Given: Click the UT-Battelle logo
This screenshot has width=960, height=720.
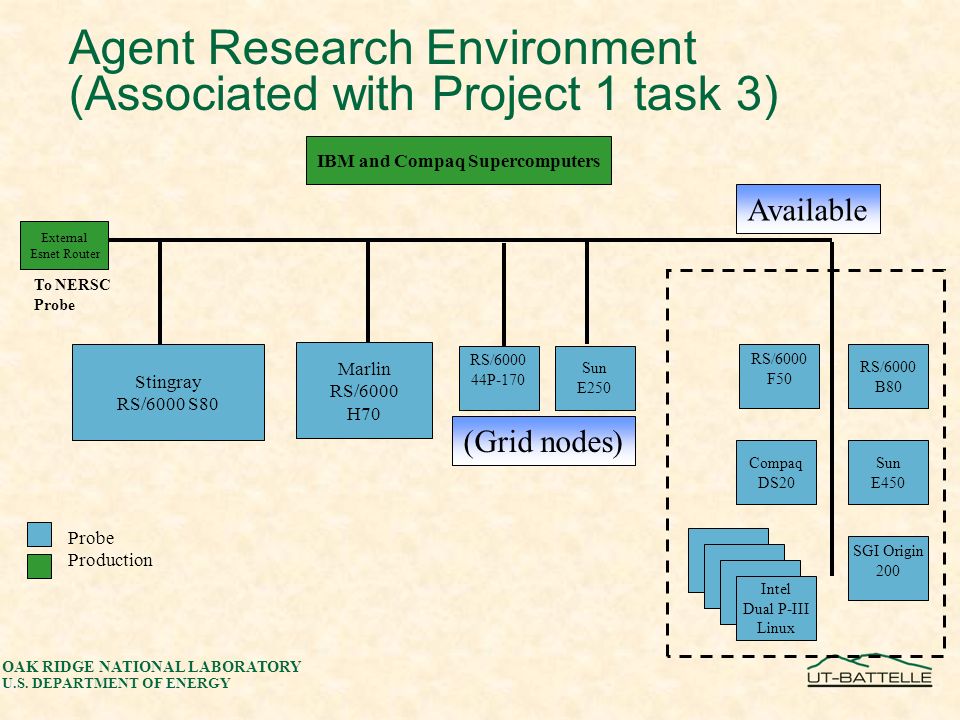Looking at the screenshot, I should pos(869,670).
